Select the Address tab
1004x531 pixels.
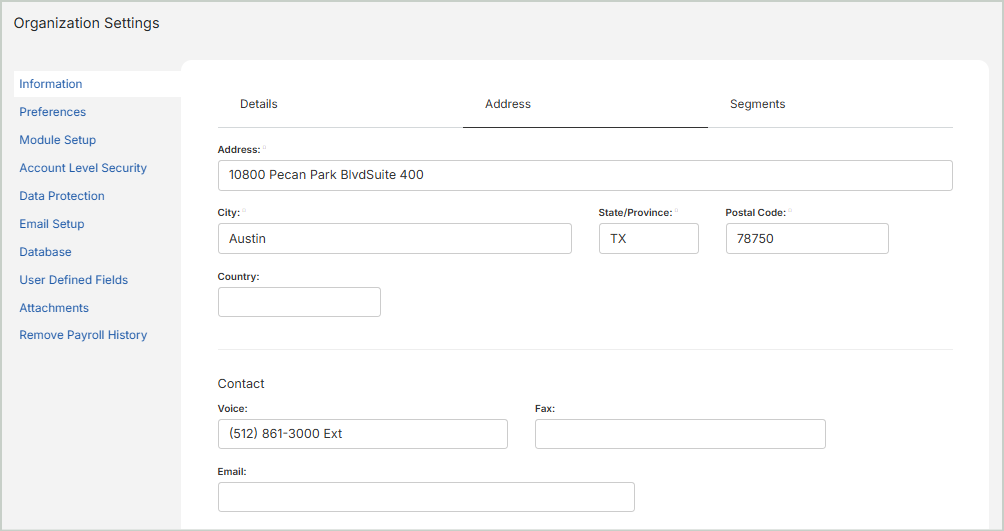[x=508, y=104]
